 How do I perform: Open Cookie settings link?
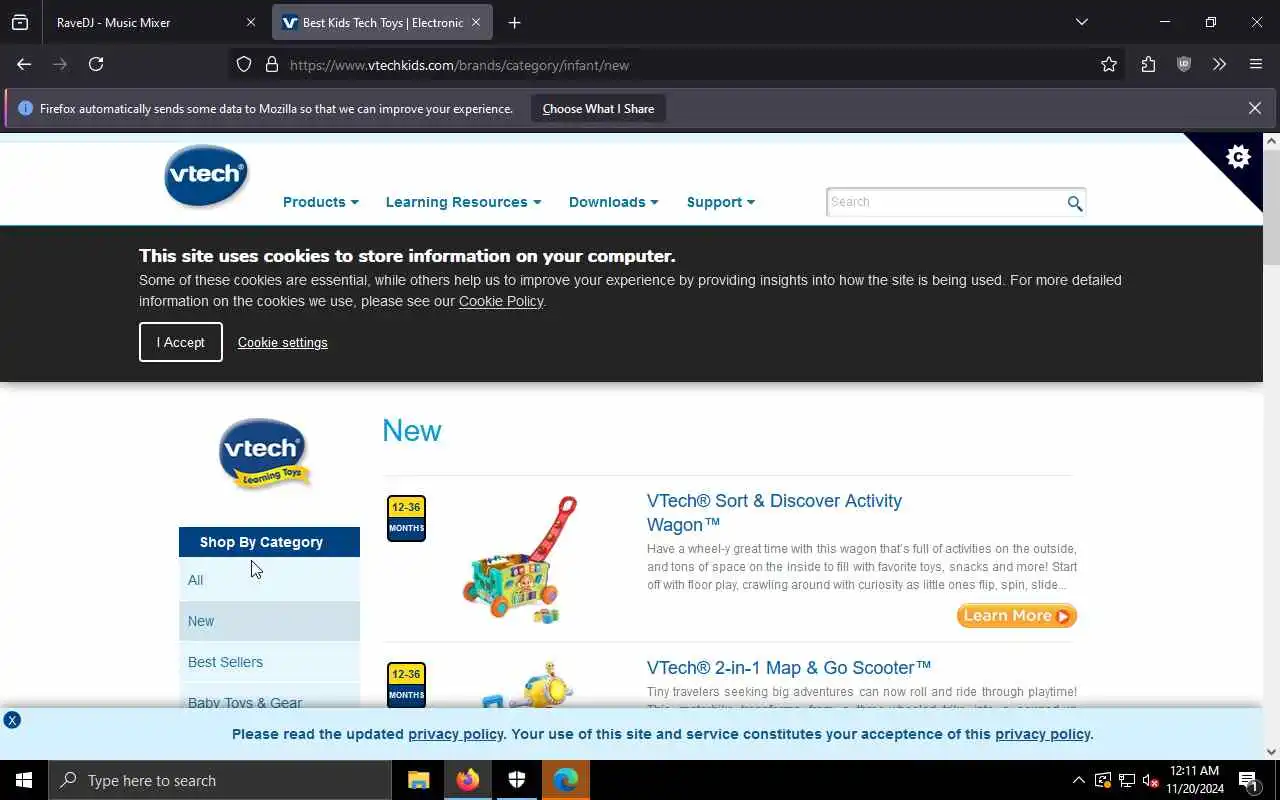point(282,342)
